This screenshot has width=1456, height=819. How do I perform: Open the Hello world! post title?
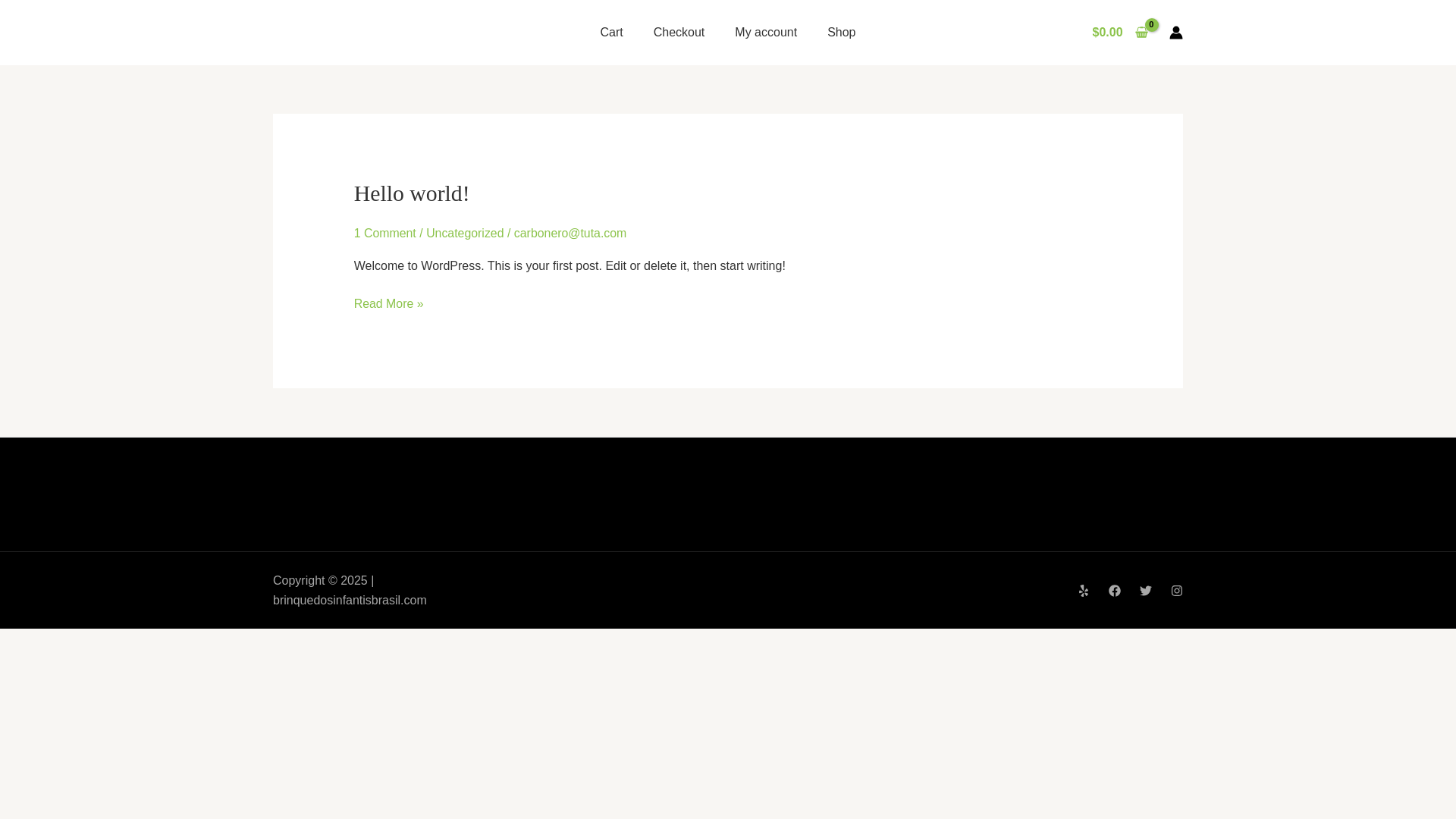point(411,193)
